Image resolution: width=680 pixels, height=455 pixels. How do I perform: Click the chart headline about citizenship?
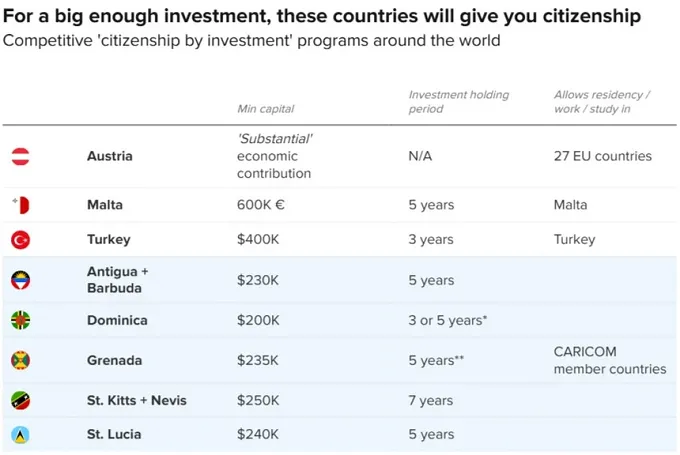pyautogui.click(x=322, y=18)
